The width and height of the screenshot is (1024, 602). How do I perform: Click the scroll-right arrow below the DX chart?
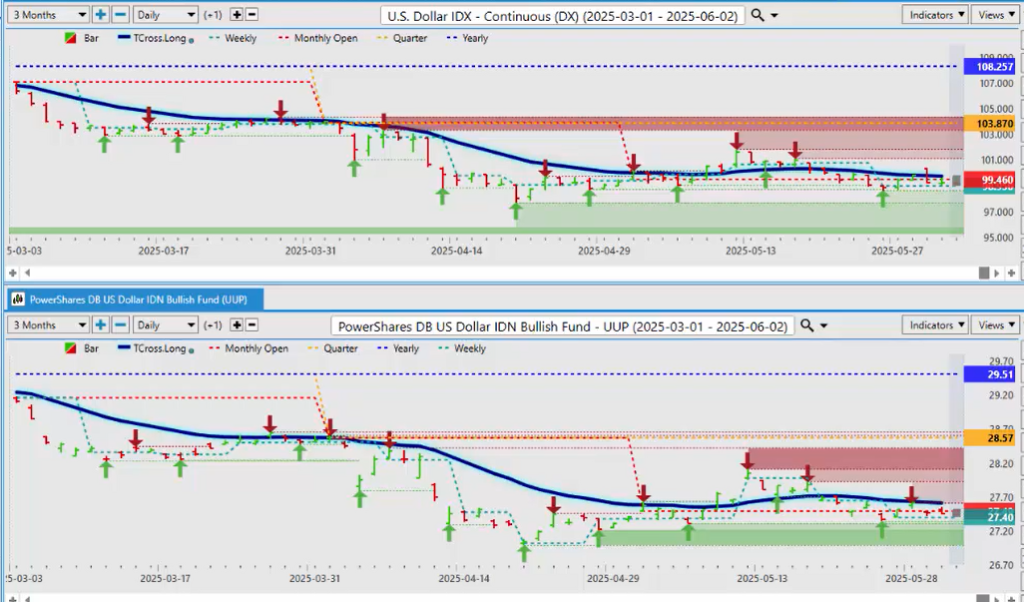[996, 273]
